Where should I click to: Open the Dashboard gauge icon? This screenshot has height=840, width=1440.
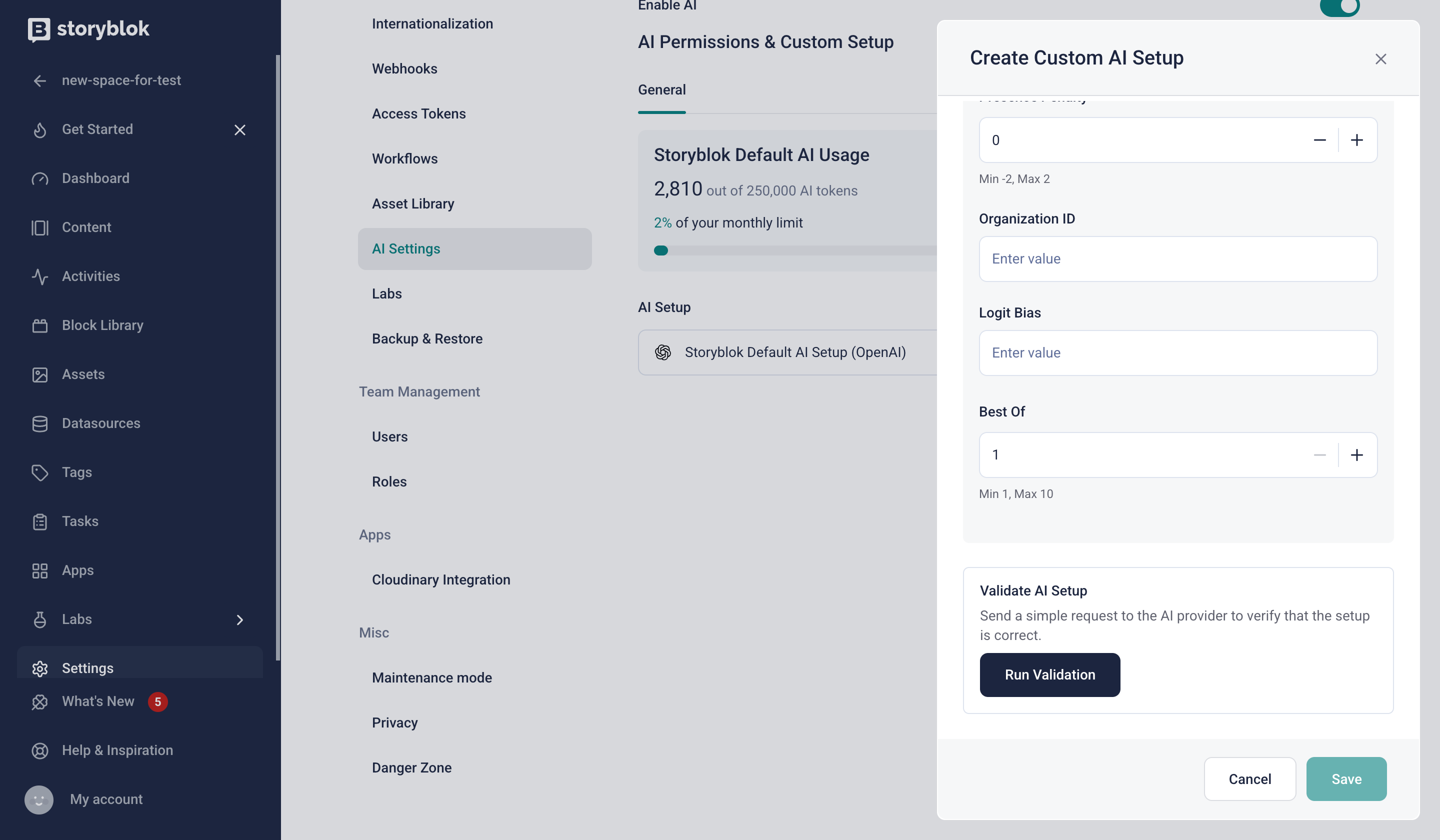click(39, 179)
